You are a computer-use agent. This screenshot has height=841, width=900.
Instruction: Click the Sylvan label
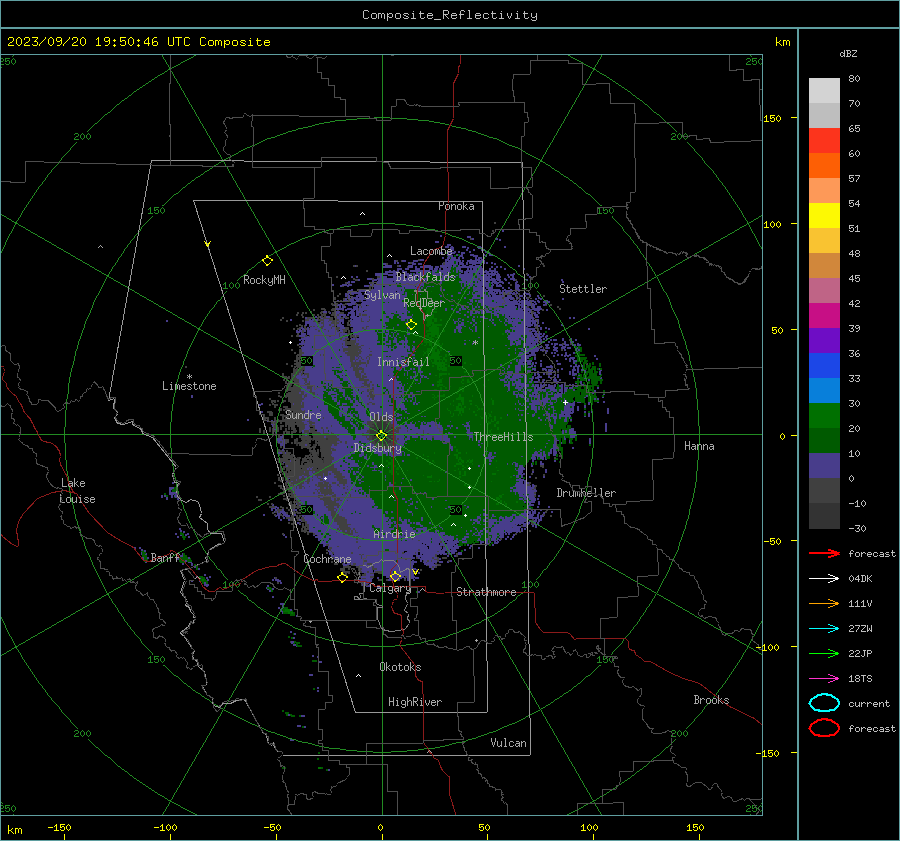click(x=382, y=295)
